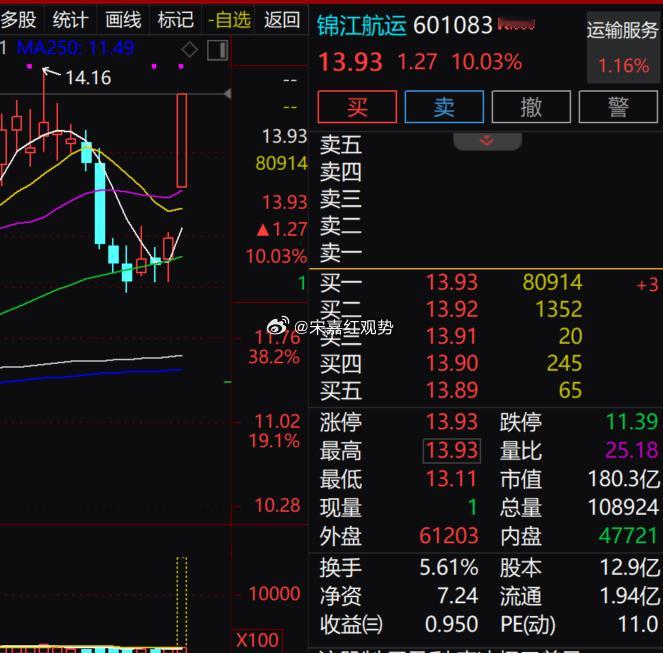
Task: Open the 多股 multi-stock view
Action: [19, 20]
